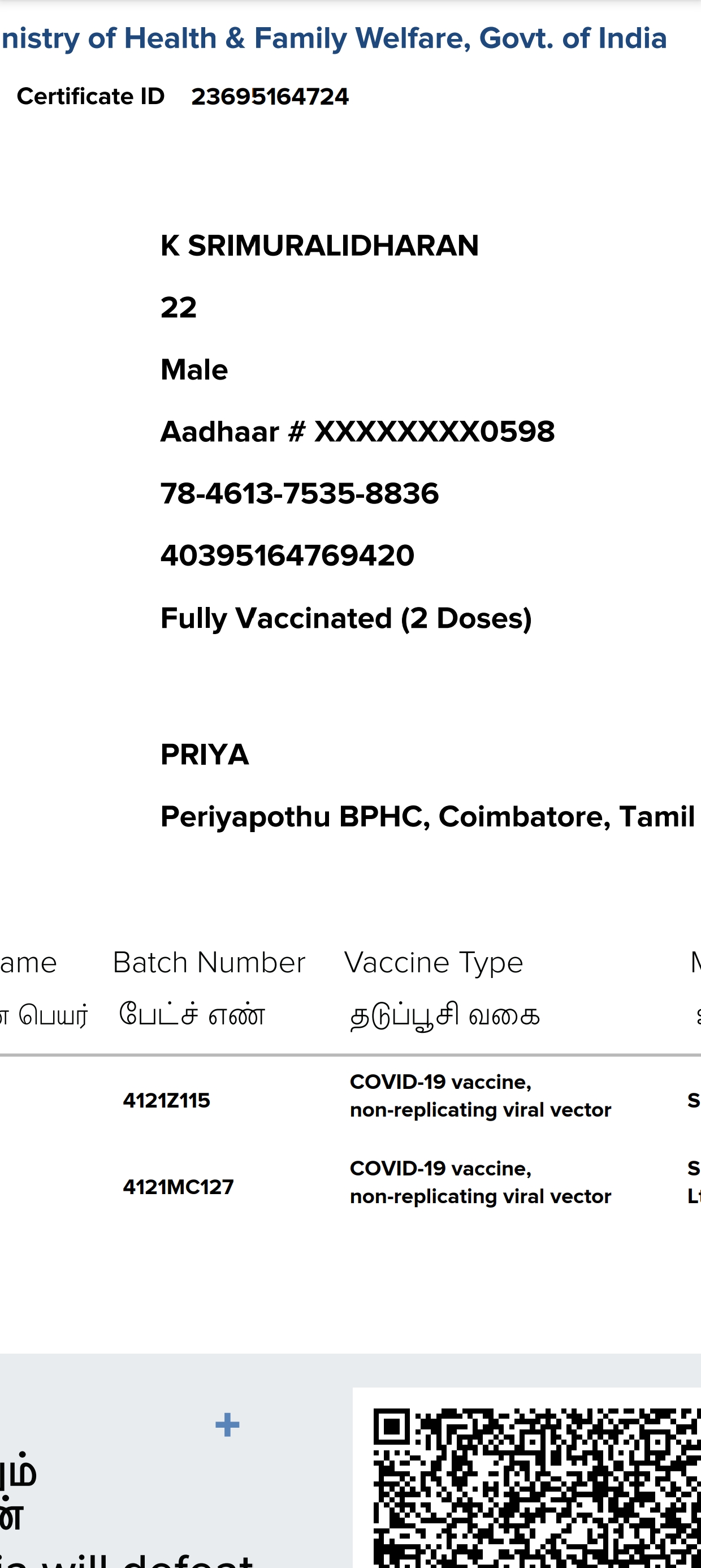Select the reference number 40395164769420
This screenshot has height=1568, width=701.
point(287,555)
